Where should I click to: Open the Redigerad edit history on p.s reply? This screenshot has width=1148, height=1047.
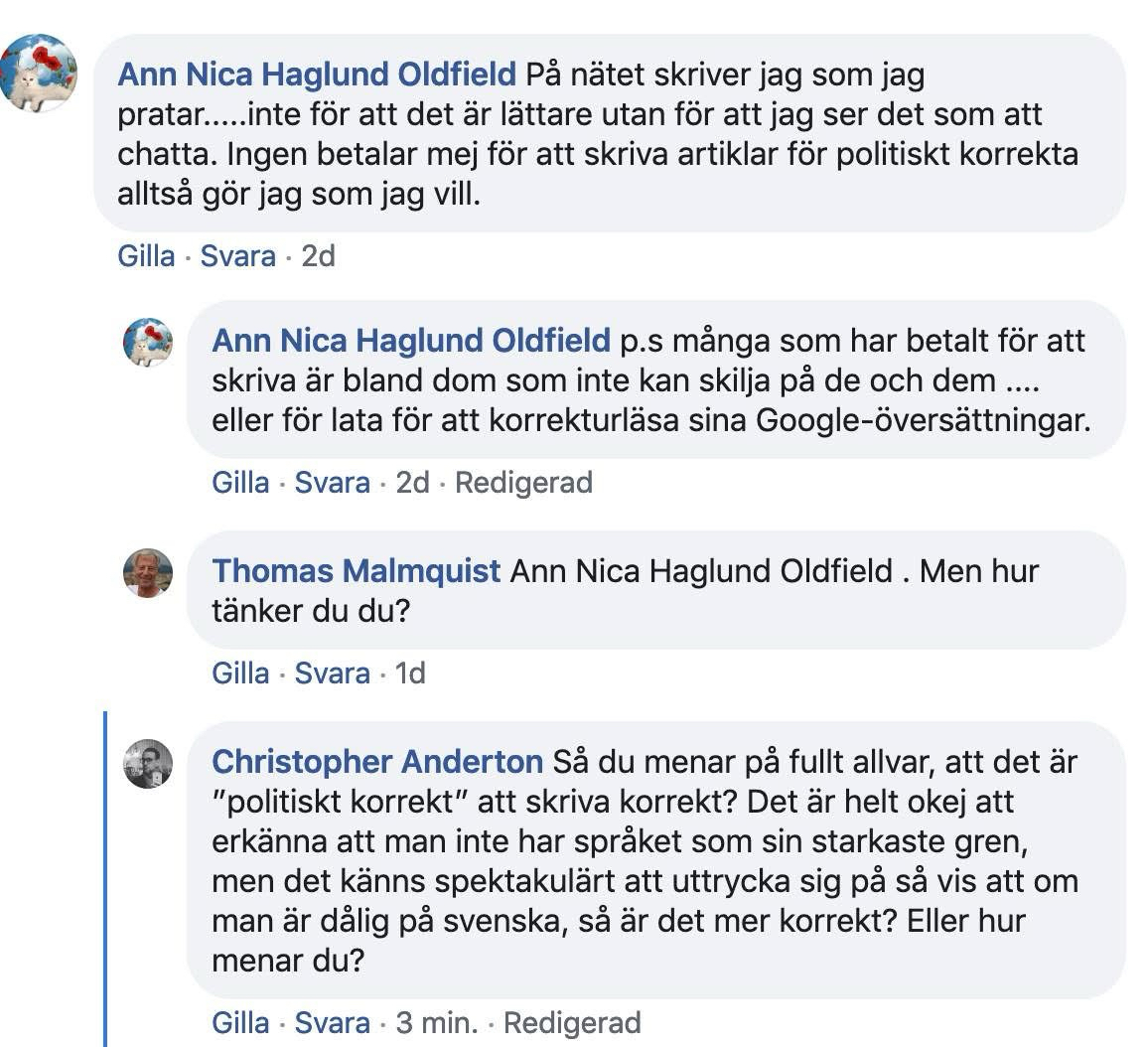(523, 483)
